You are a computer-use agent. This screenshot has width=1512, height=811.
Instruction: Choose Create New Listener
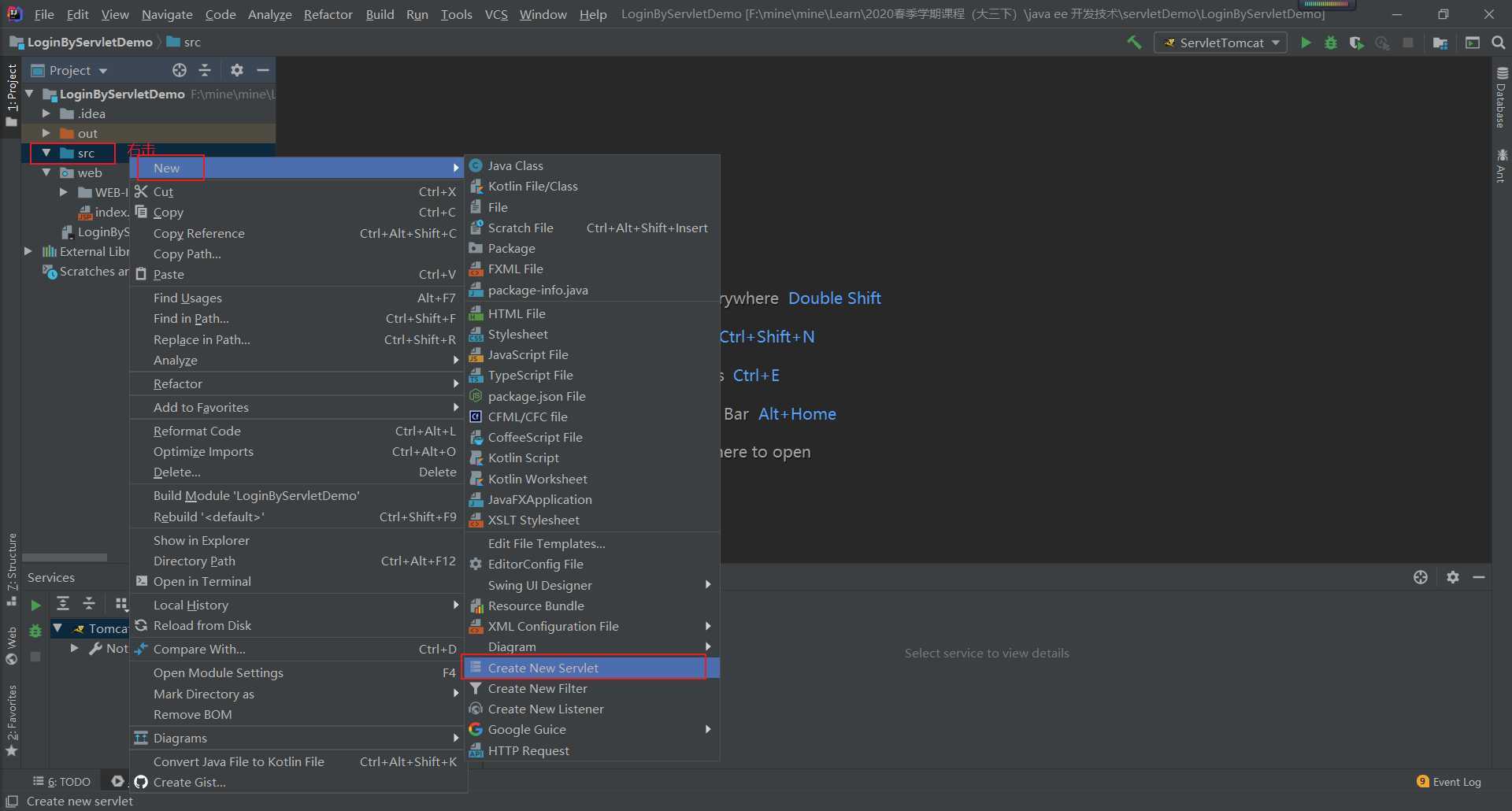[592, 709]
